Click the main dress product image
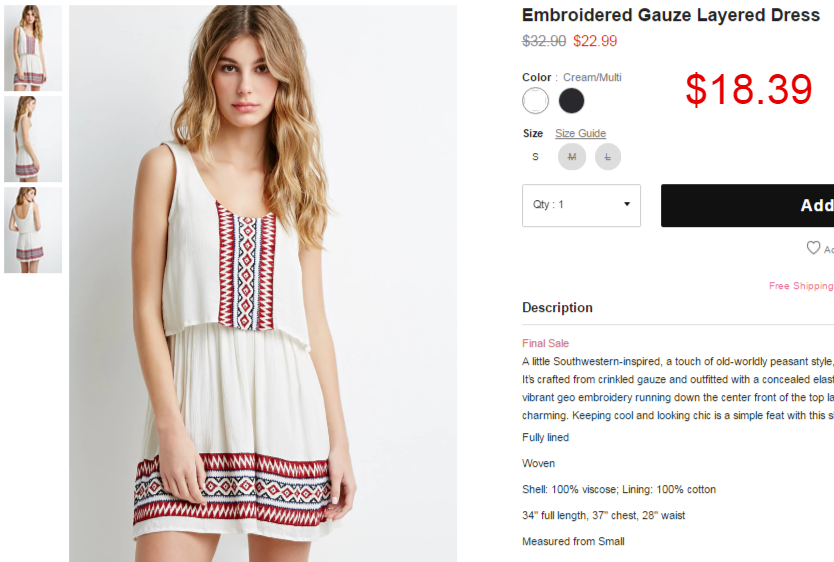This screenshot has height=562, width=834. click(x=263, y=283)
